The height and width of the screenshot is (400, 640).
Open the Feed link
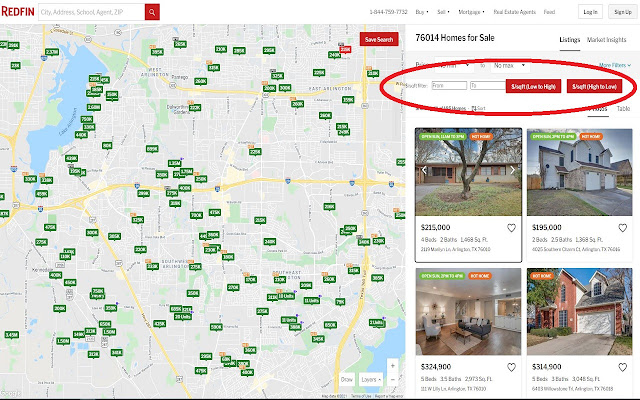[549, 12]
